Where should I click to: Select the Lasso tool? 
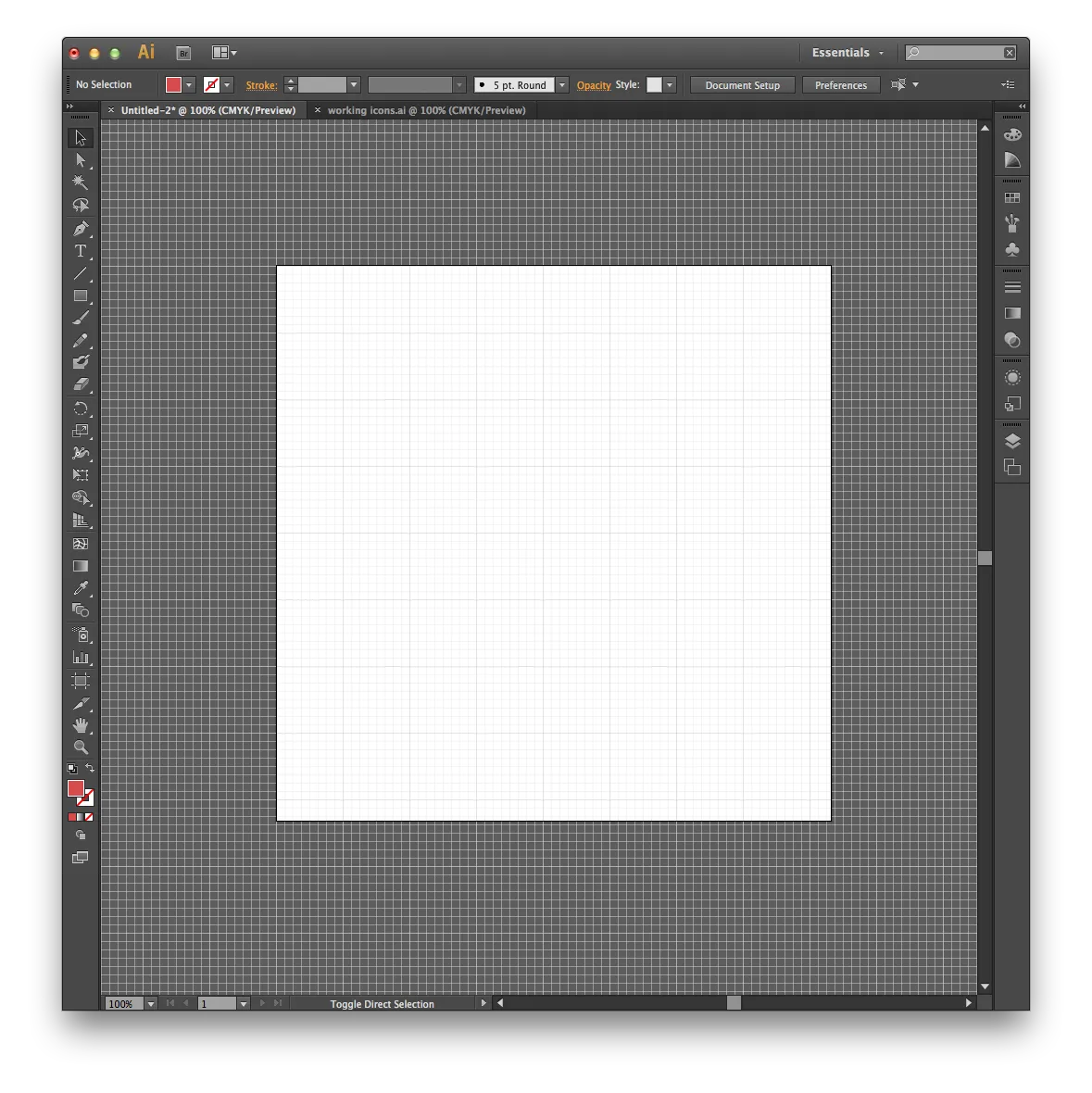tap(81, 205)
